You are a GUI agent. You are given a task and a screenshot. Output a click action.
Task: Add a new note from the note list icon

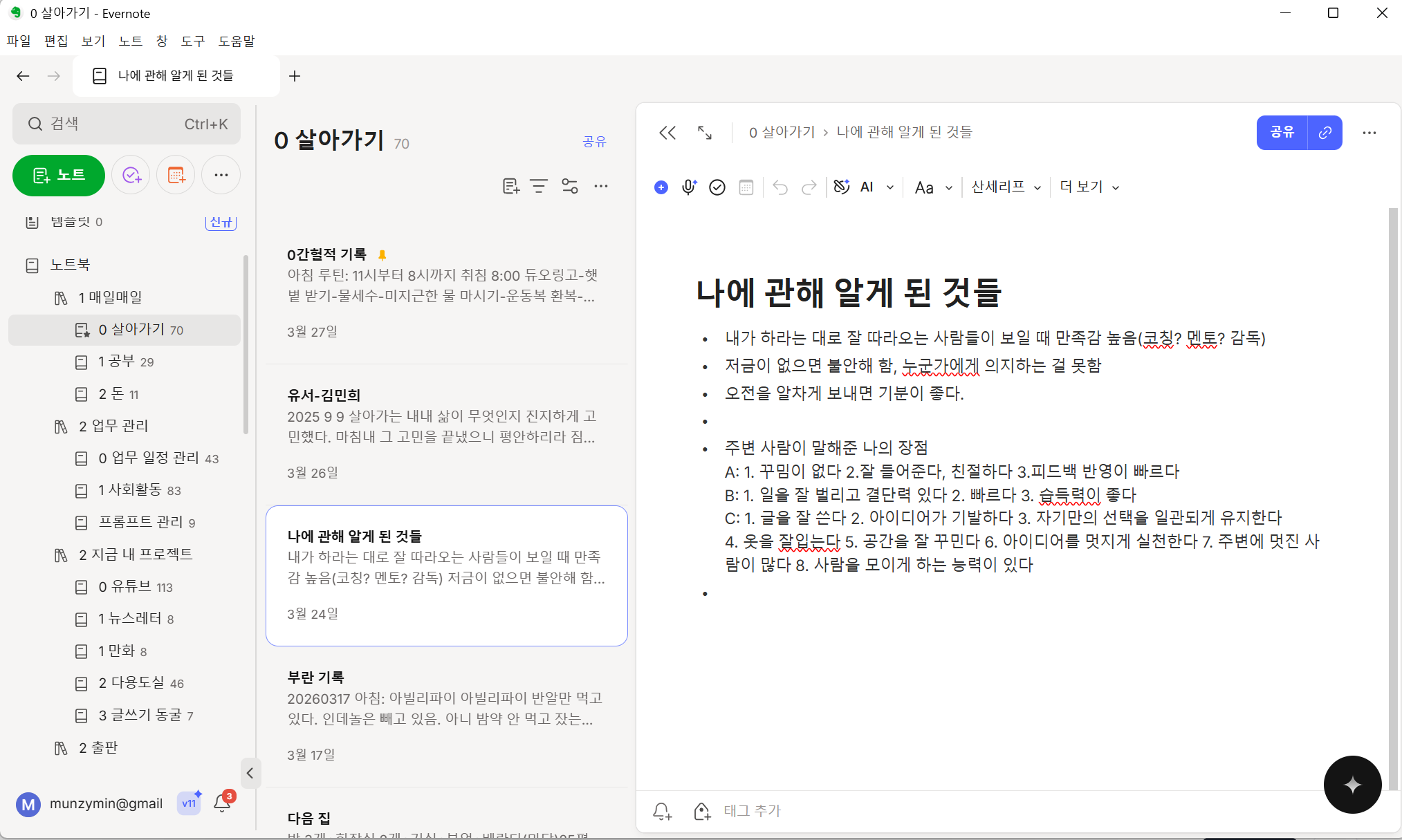click(510, 185)
